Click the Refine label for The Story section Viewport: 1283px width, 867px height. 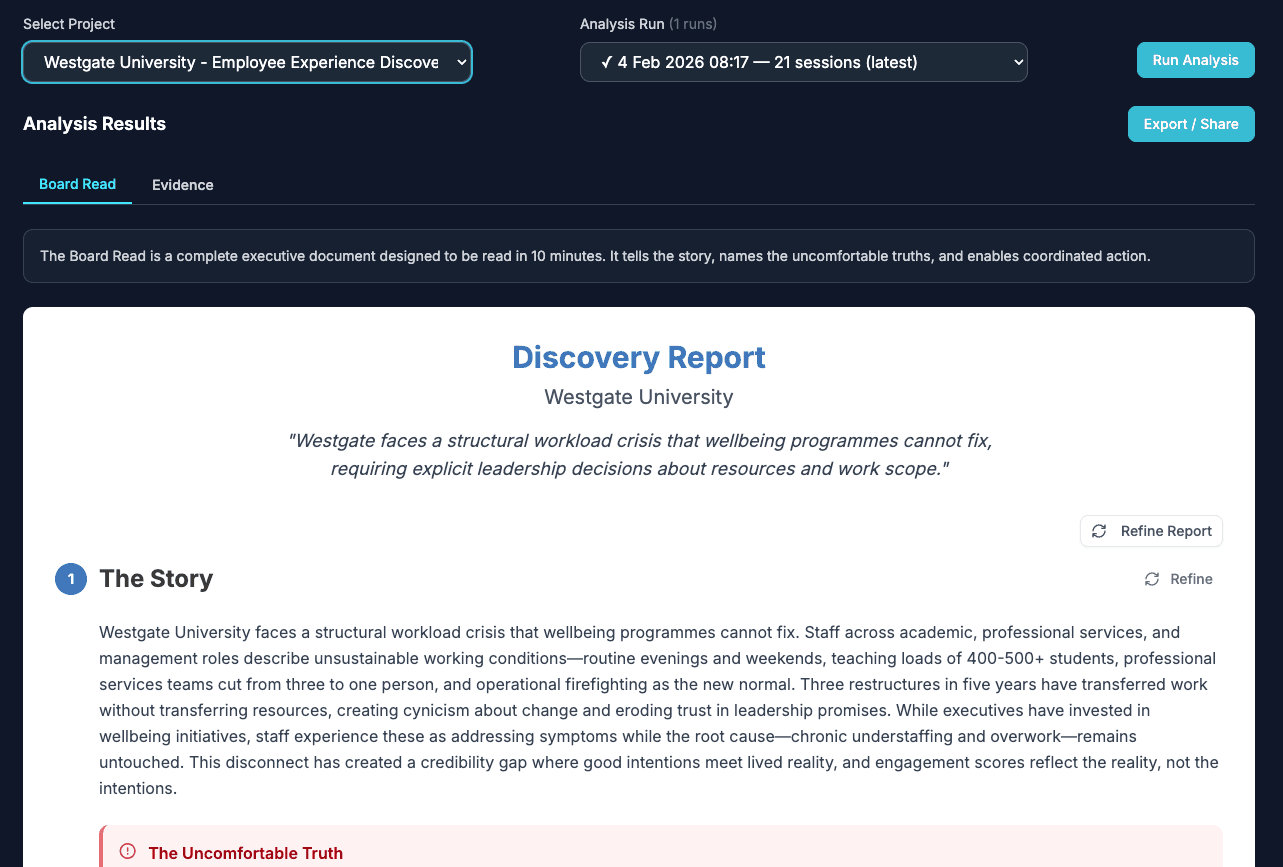[1191, 579]
